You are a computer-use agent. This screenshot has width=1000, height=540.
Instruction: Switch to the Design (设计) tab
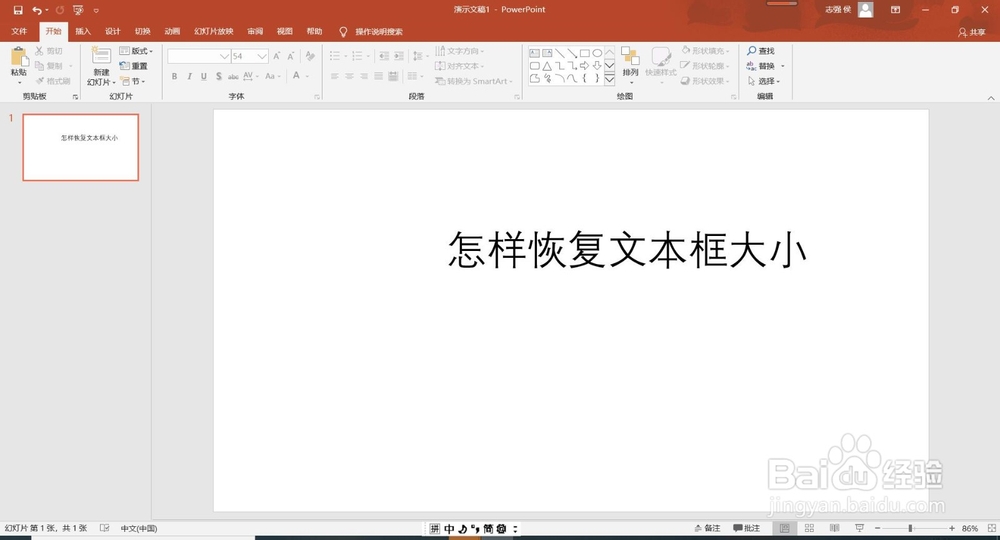(x=113, y=31)
